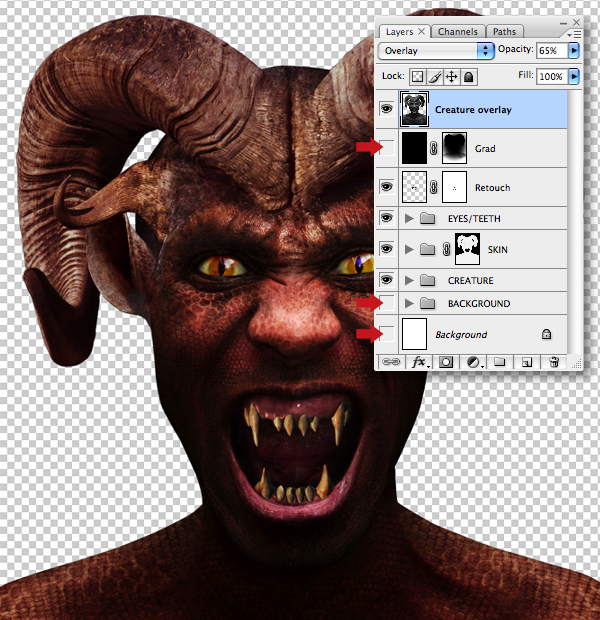The width and height of the screenshot is (600, 620).
Task: Open the layer style fx menu
Action: coord(419,362)
